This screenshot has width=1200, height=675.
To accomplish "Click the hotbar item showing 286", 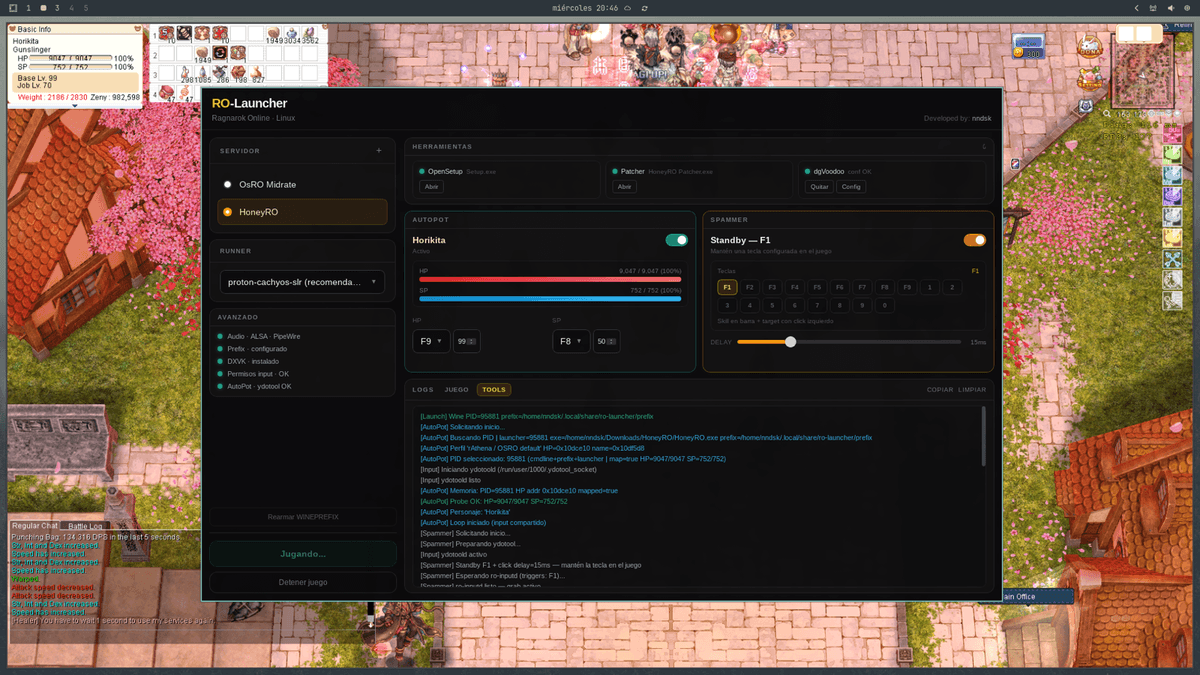I will tap(219, 72).
